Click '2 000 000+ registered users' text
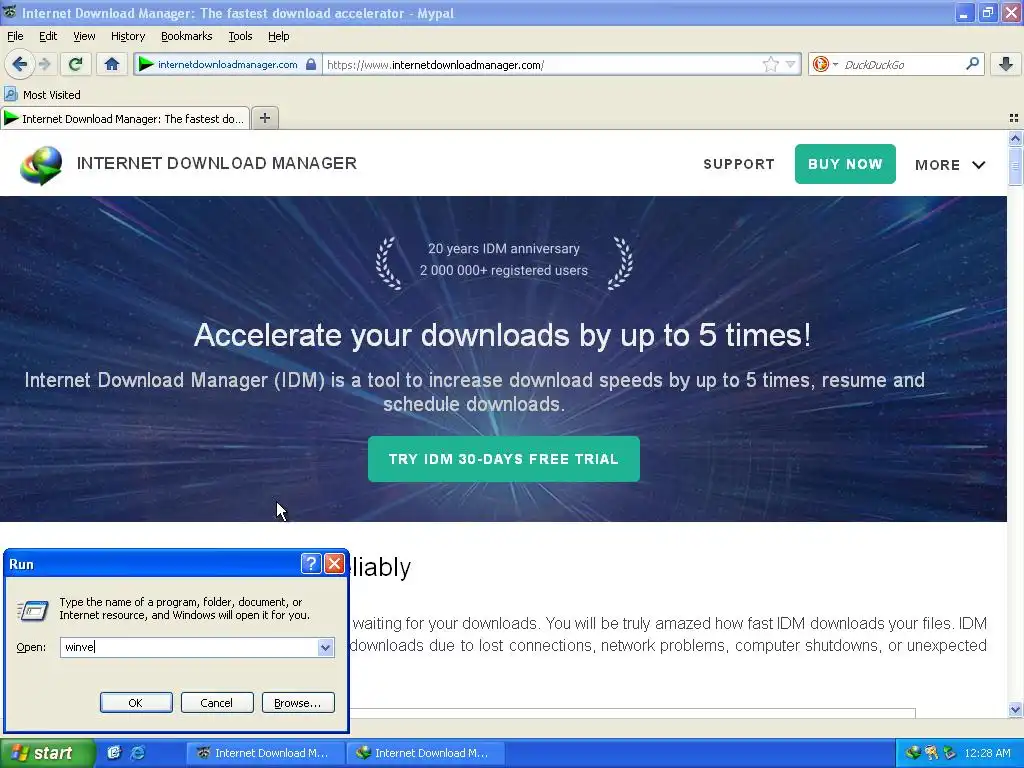This screenshot has height=768, width=1024. pos(504,270)
